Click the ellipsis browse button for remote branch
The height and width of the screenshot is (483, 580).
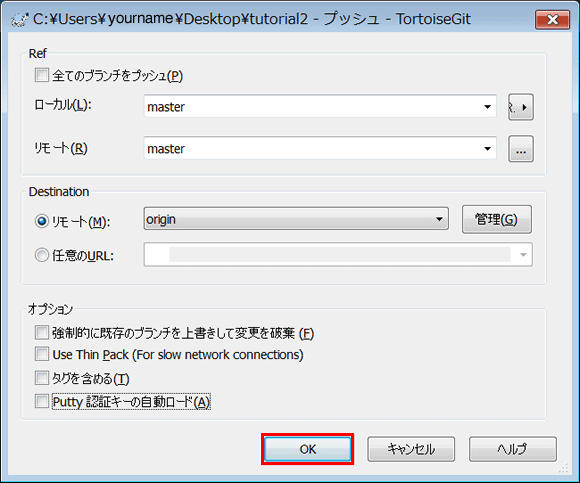521,149
